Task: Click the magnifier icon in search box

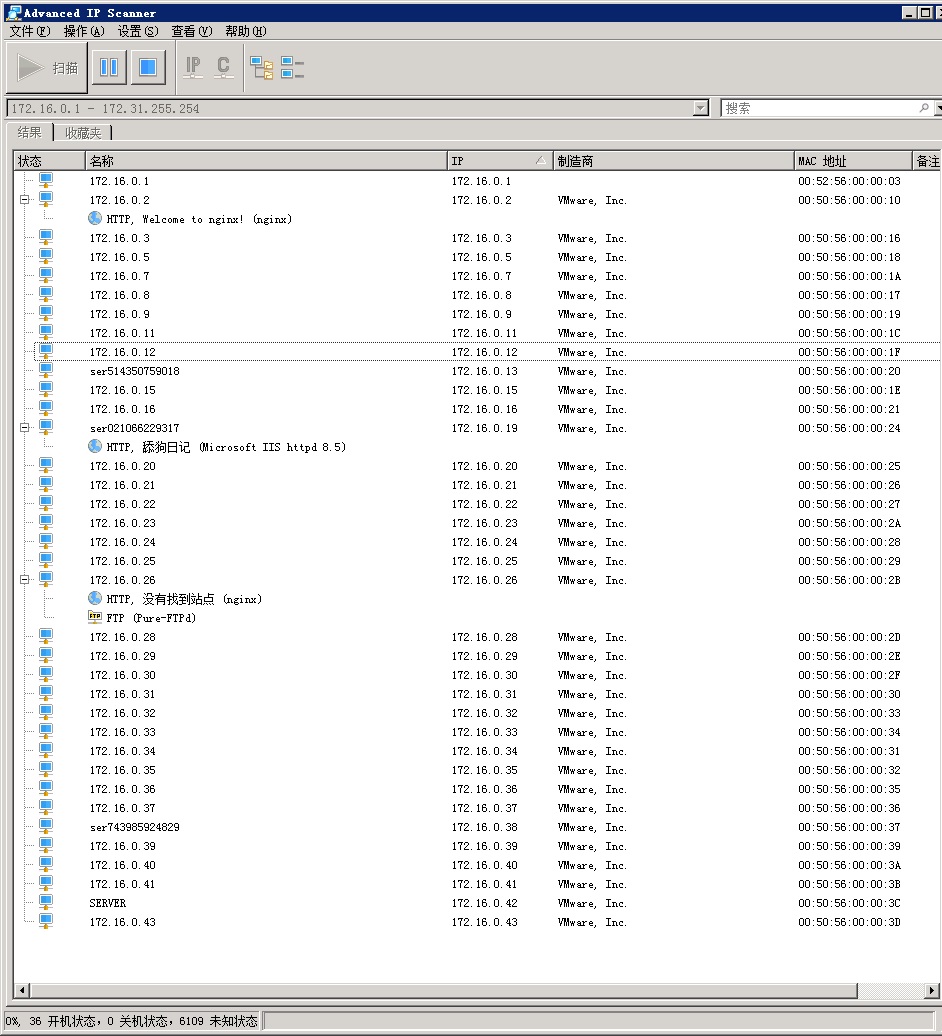Action: tap(924, 108)
